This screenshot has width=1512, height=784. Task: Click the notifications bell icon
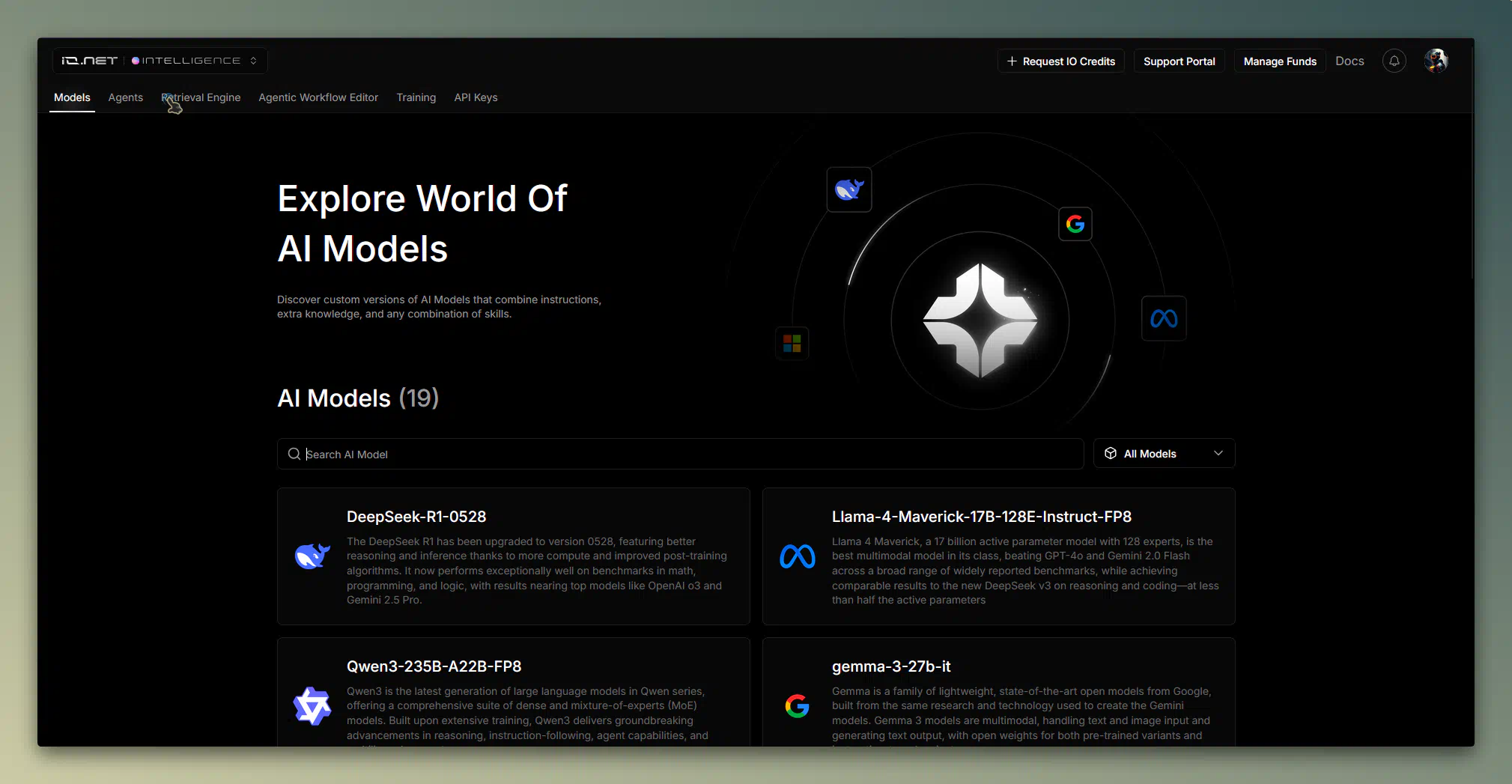pos(1394,61)
